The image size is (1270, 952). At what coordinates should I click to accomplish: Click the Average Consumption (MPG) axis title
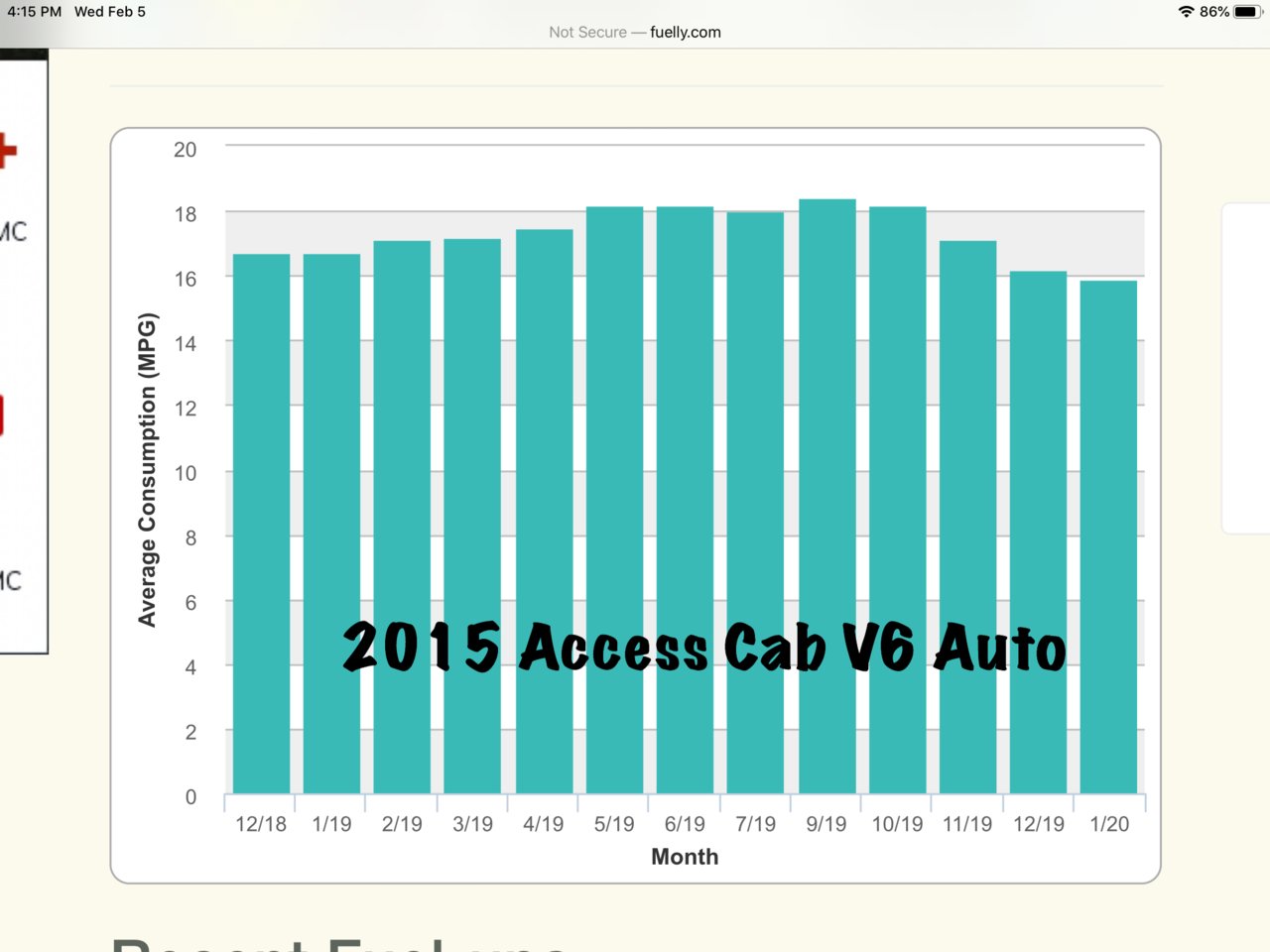(x=147, y=470)
